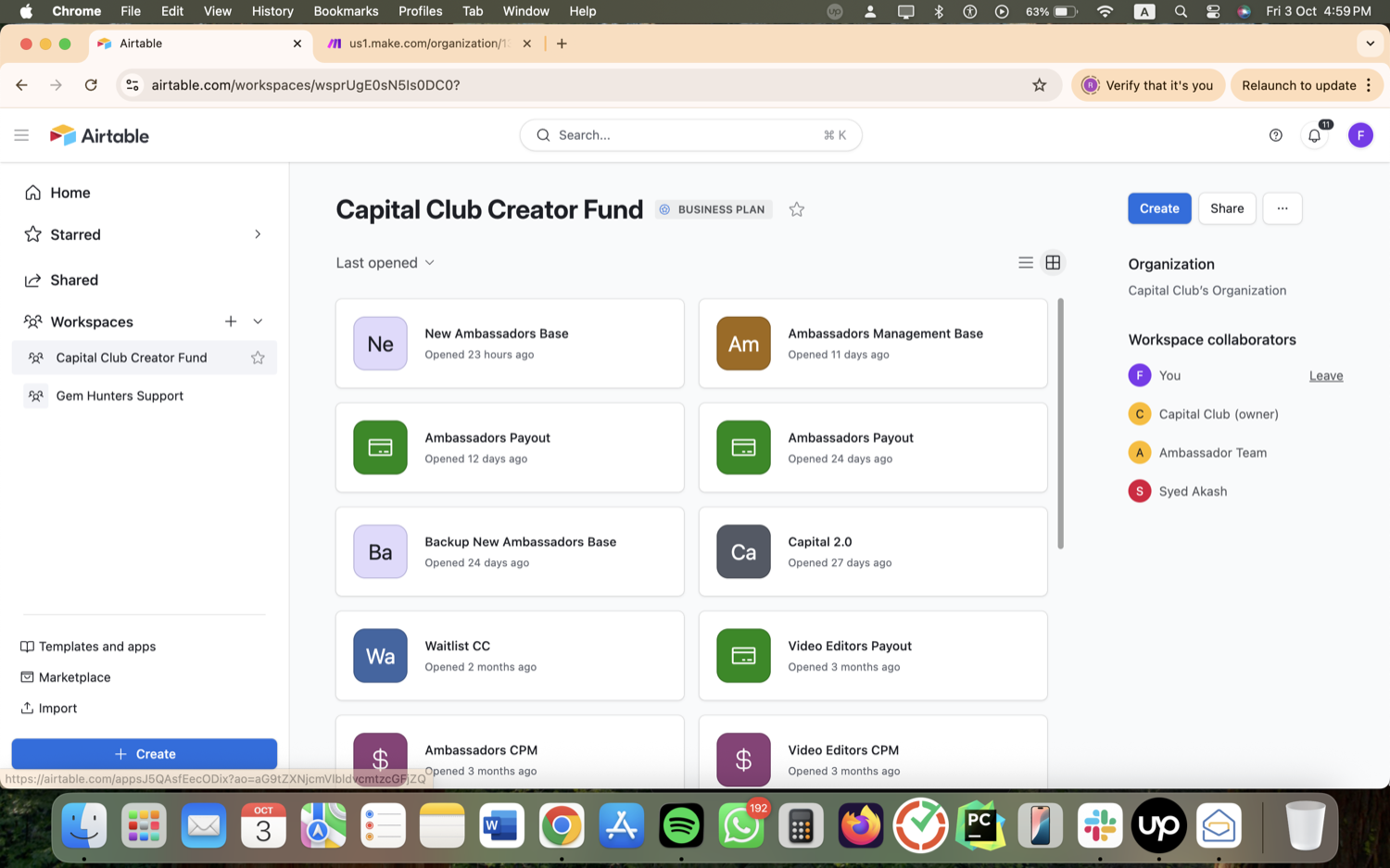This screenshot has width=1390, height=868.
Task: Open Spotlight search in menu bar
Action: (x=1181, y=11)
